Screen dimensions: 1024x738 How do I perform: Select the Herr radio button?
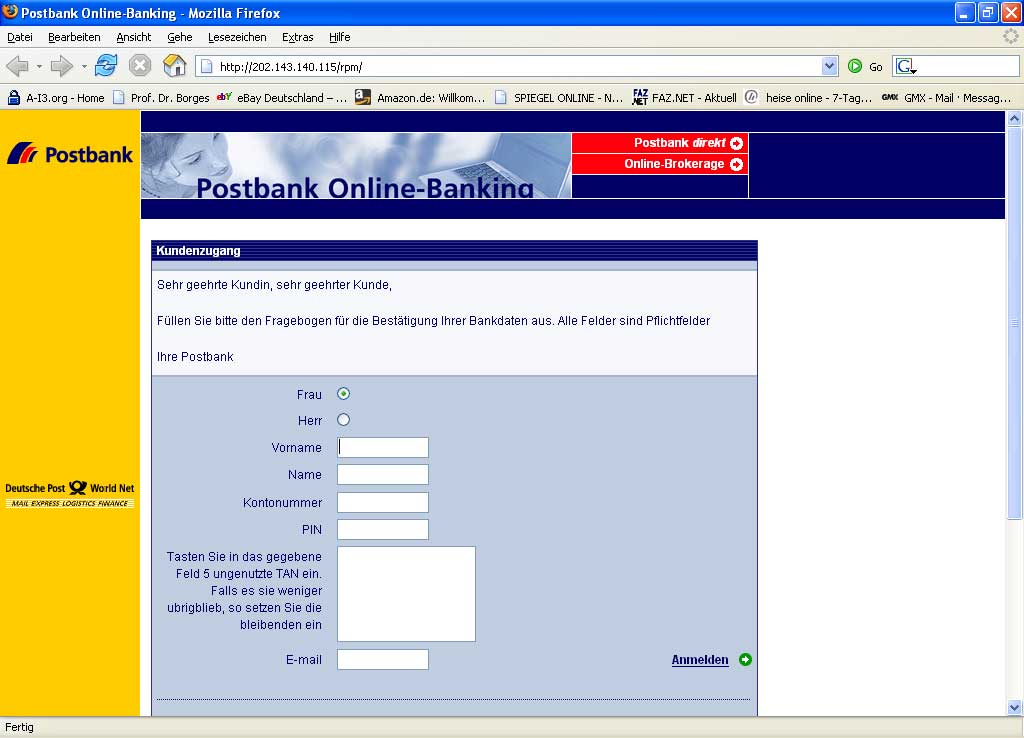tap(344, 420)
